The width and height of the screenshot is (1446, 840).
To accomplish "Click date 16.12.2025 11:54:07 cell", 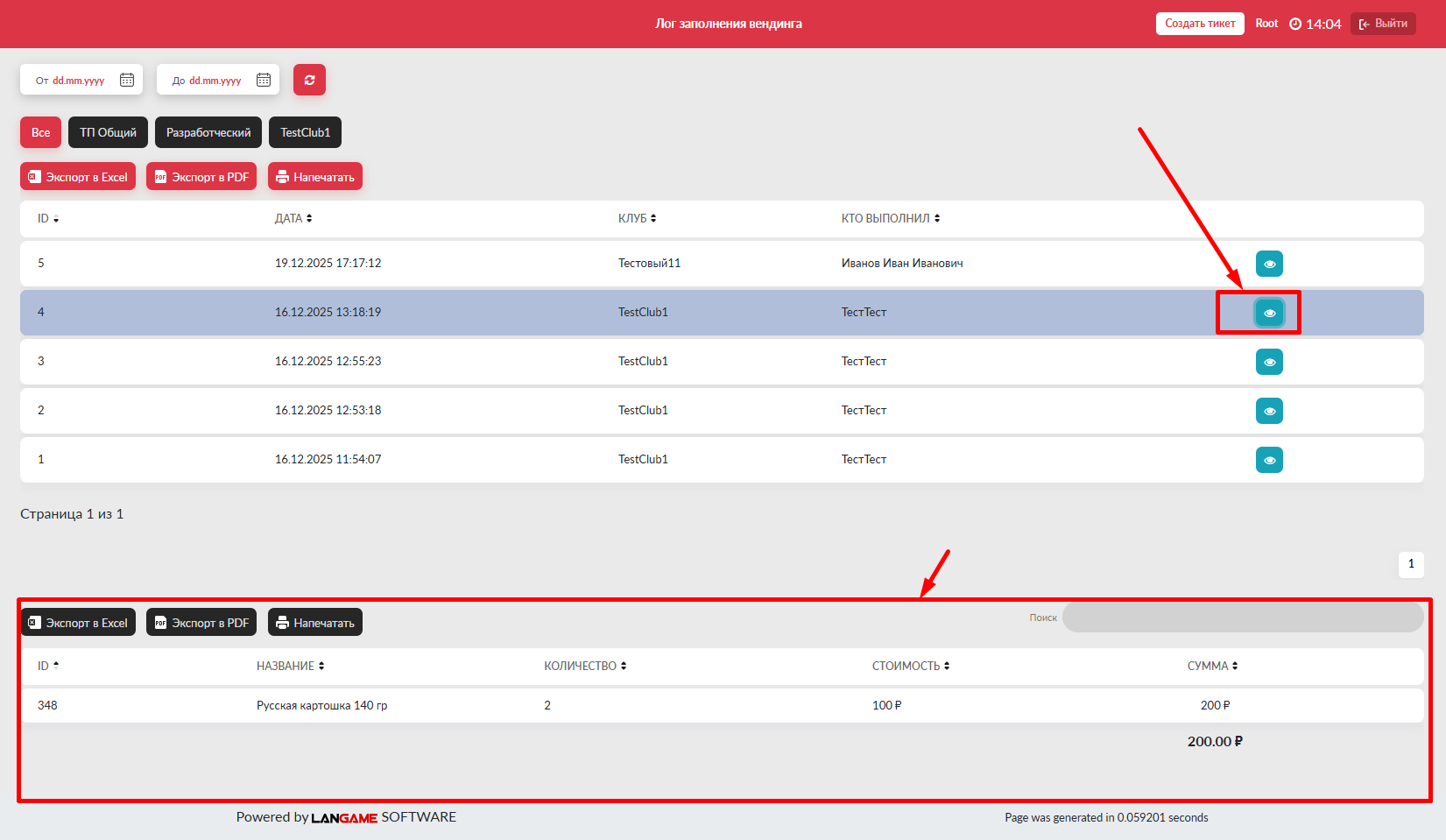I will (328, 459).
